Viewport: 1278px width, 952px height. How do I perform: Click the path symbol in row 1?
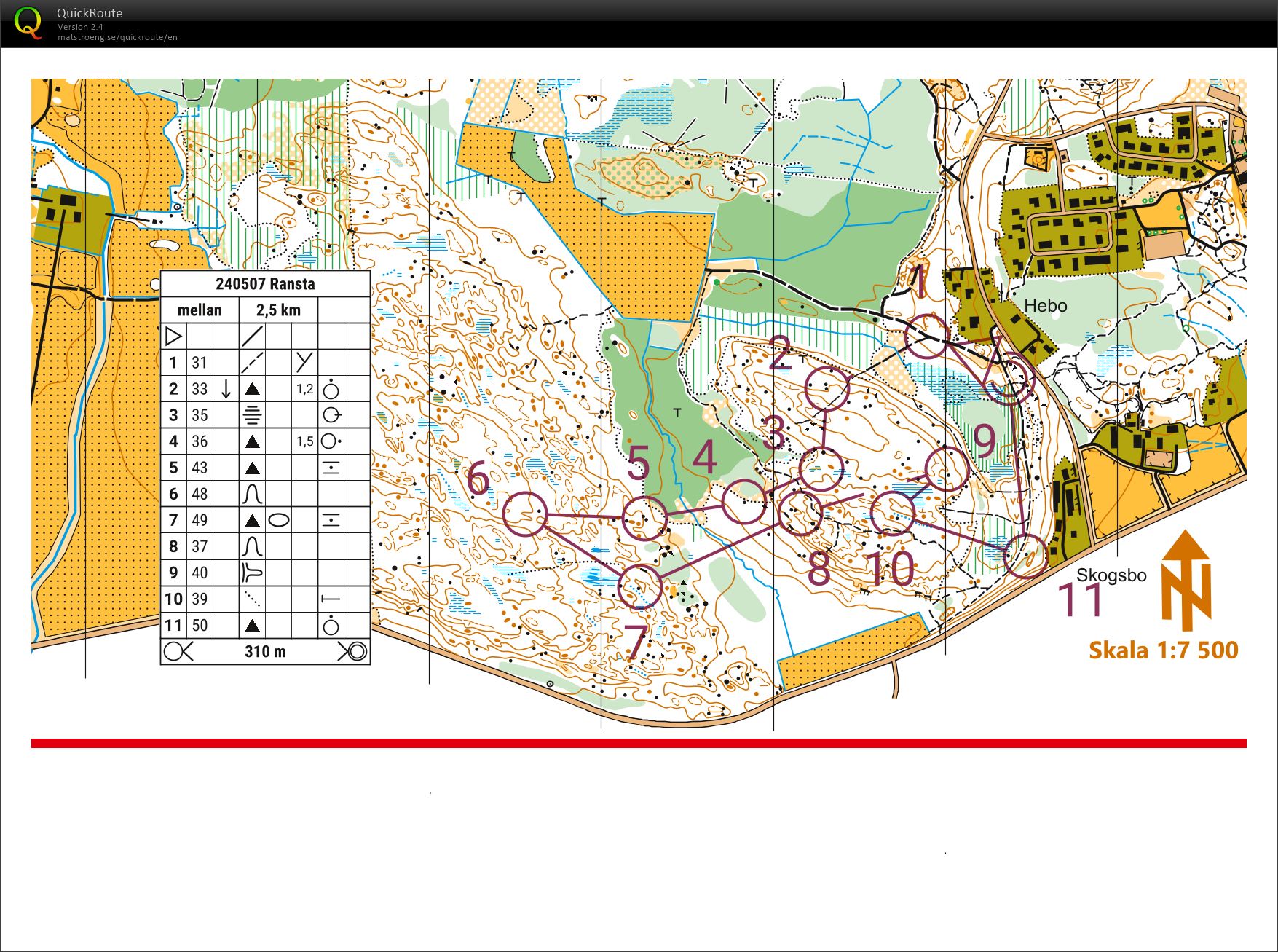(x=252, y=362)
